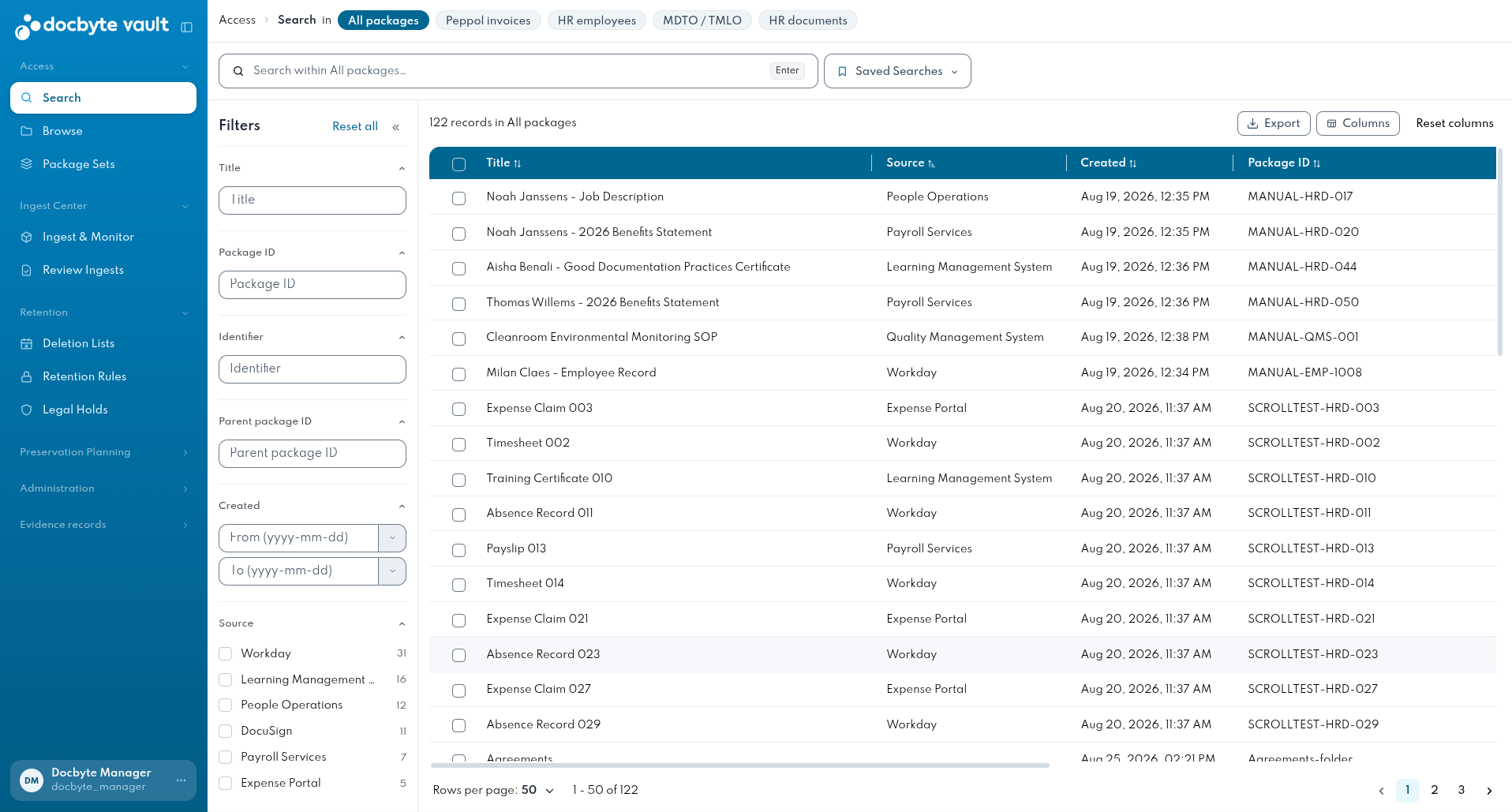Image resolution: width=1512 pixels, height=812 pixels.
Task: Open the Saved Searches dropdown
Action: tap(897, 71)
